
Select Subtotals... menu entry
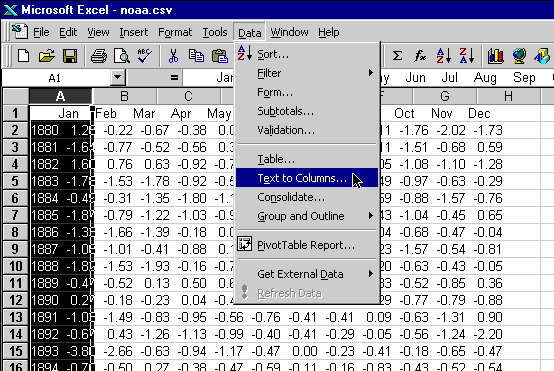307,111
